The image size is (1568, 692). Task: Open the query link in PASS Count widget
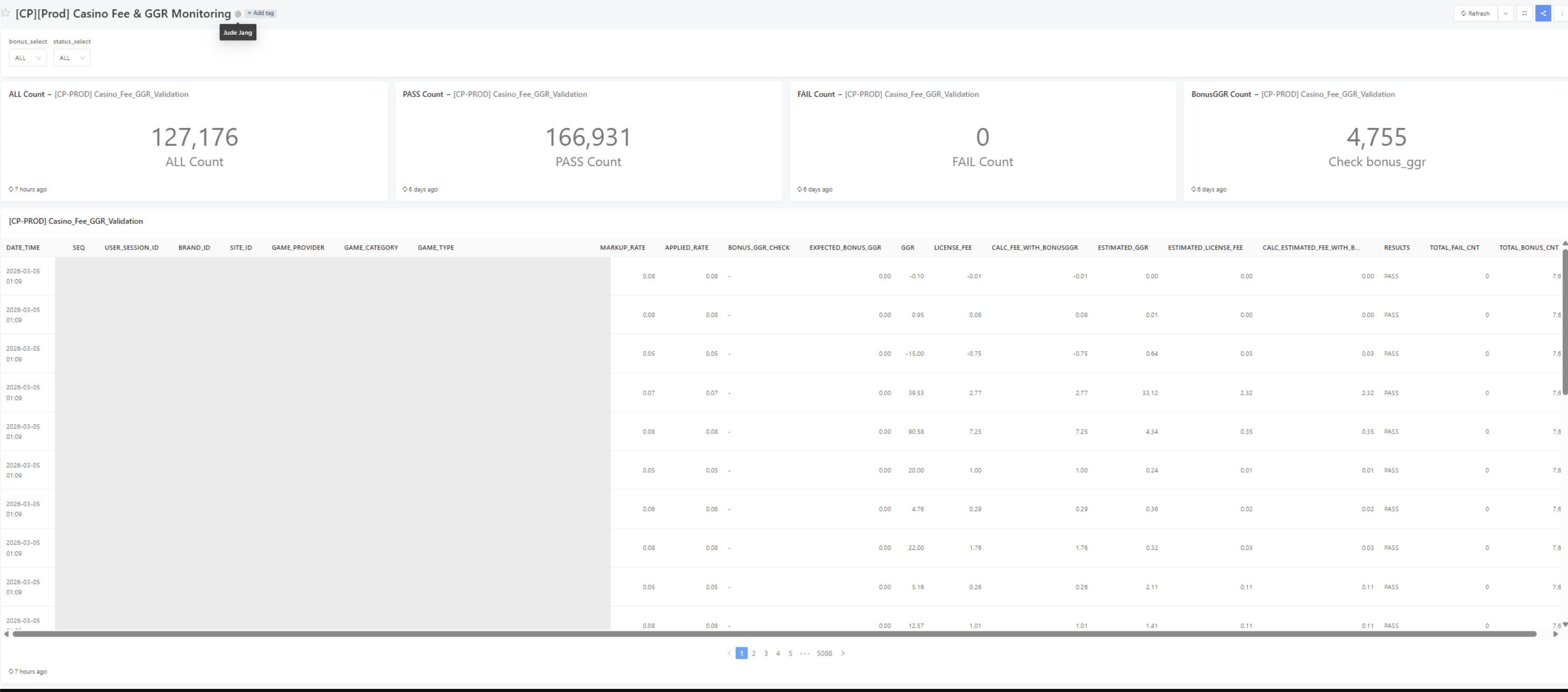coord(520,94)
